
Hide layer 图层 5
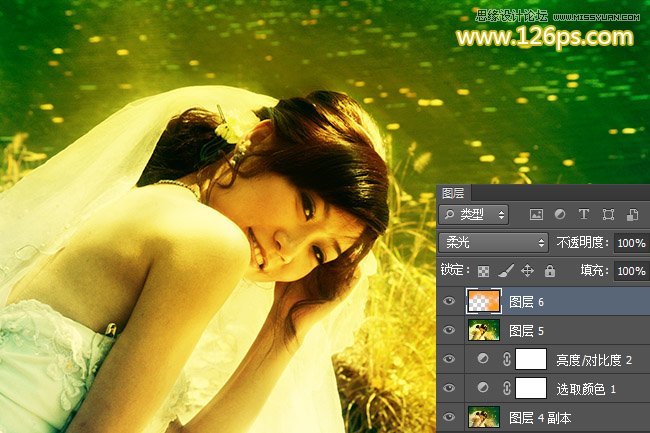449,330
